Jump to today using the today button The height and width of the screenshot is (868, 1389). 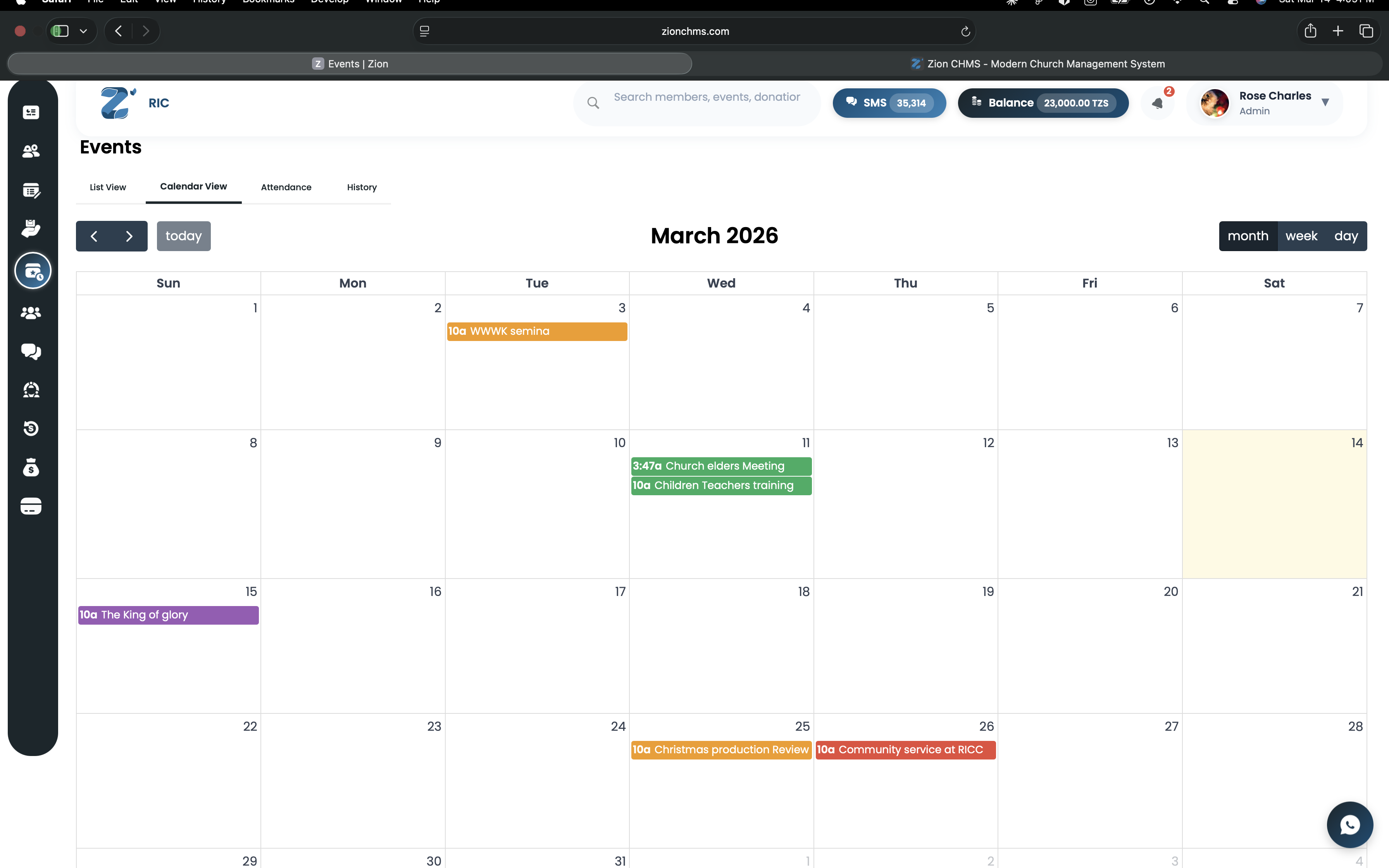click(x=184, y=235)
